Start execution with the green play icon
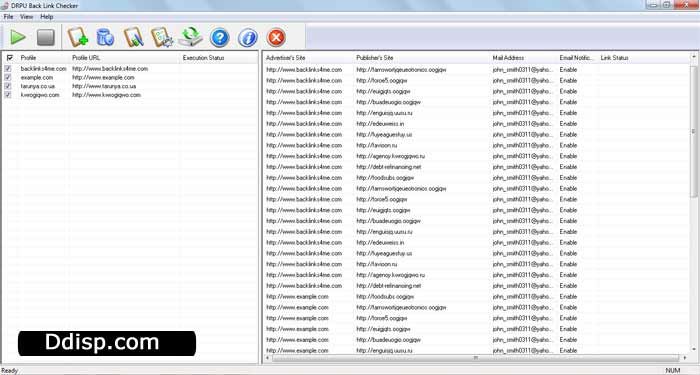 (x=18, y=38)
